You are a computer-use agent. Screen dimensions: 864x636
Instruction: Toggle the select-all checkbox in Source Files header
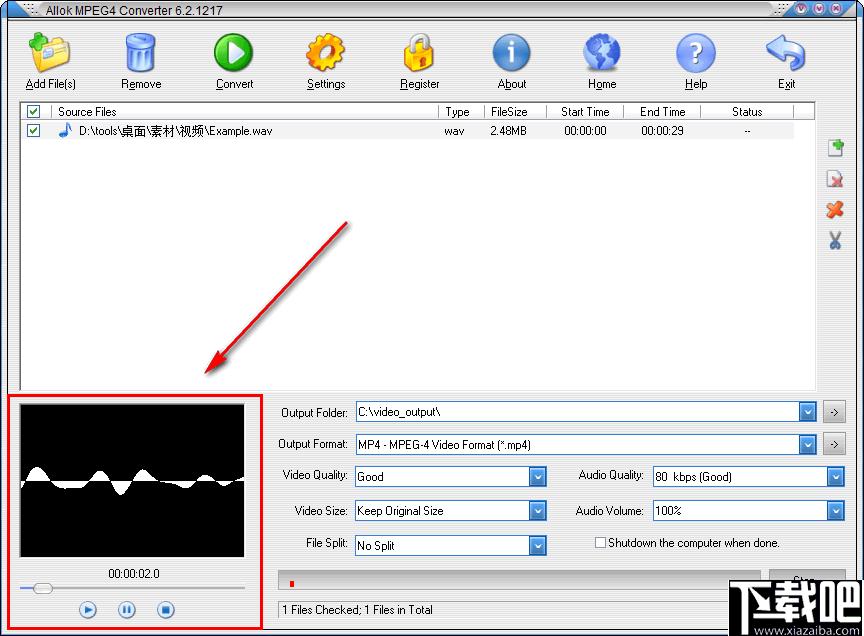(33, 111)
